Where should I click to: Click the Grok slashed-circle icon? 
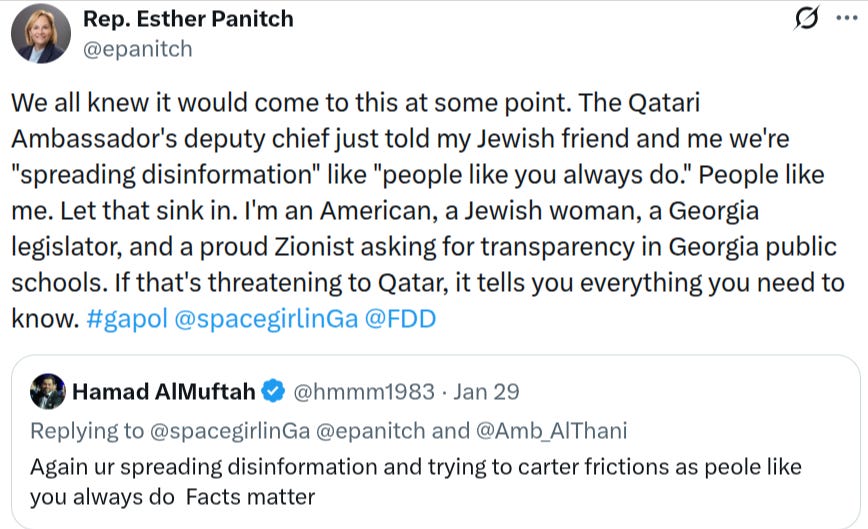coord(806,18)
